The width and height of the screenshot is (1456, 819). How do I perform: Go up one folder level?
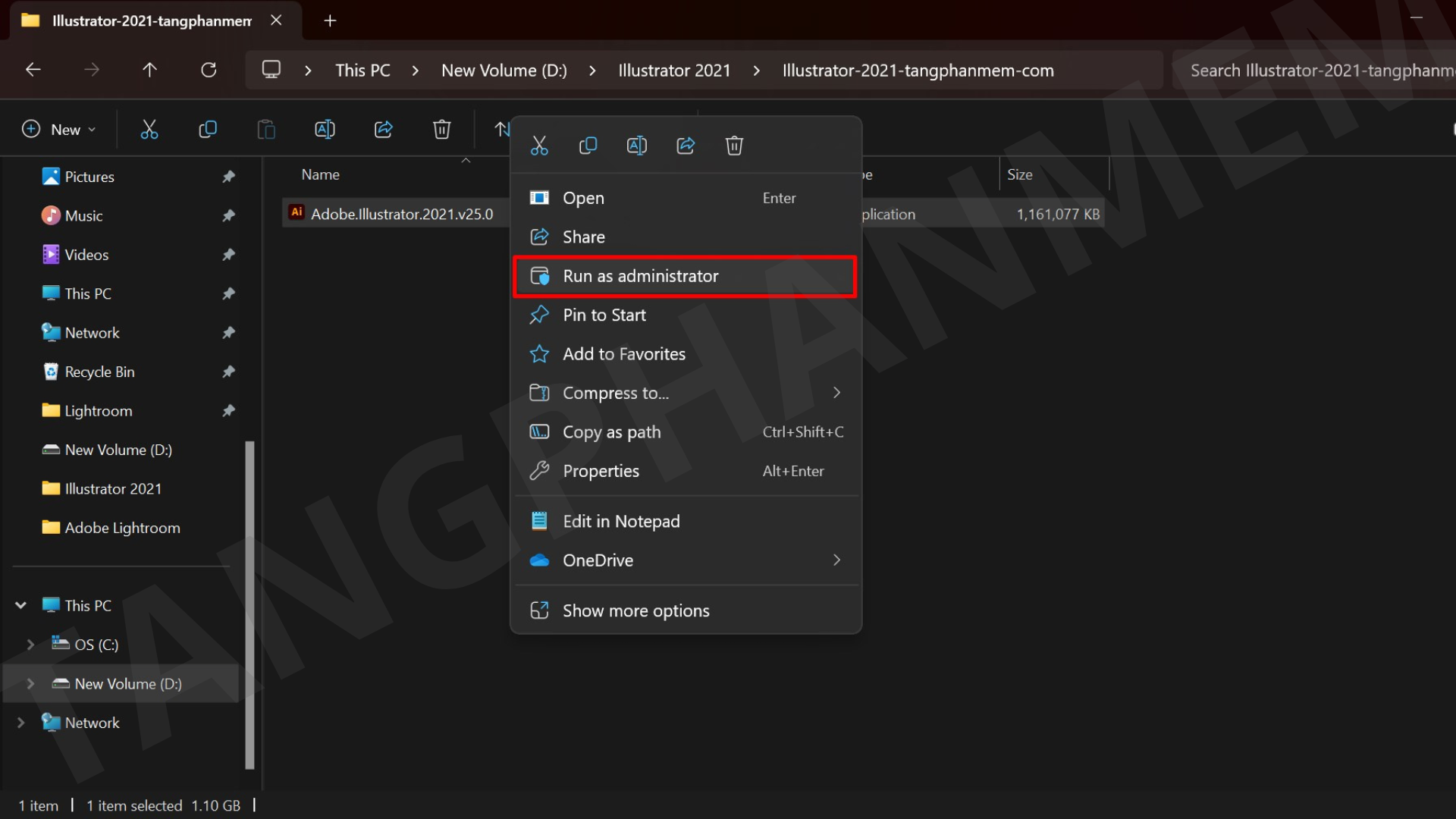coord(150,70)
